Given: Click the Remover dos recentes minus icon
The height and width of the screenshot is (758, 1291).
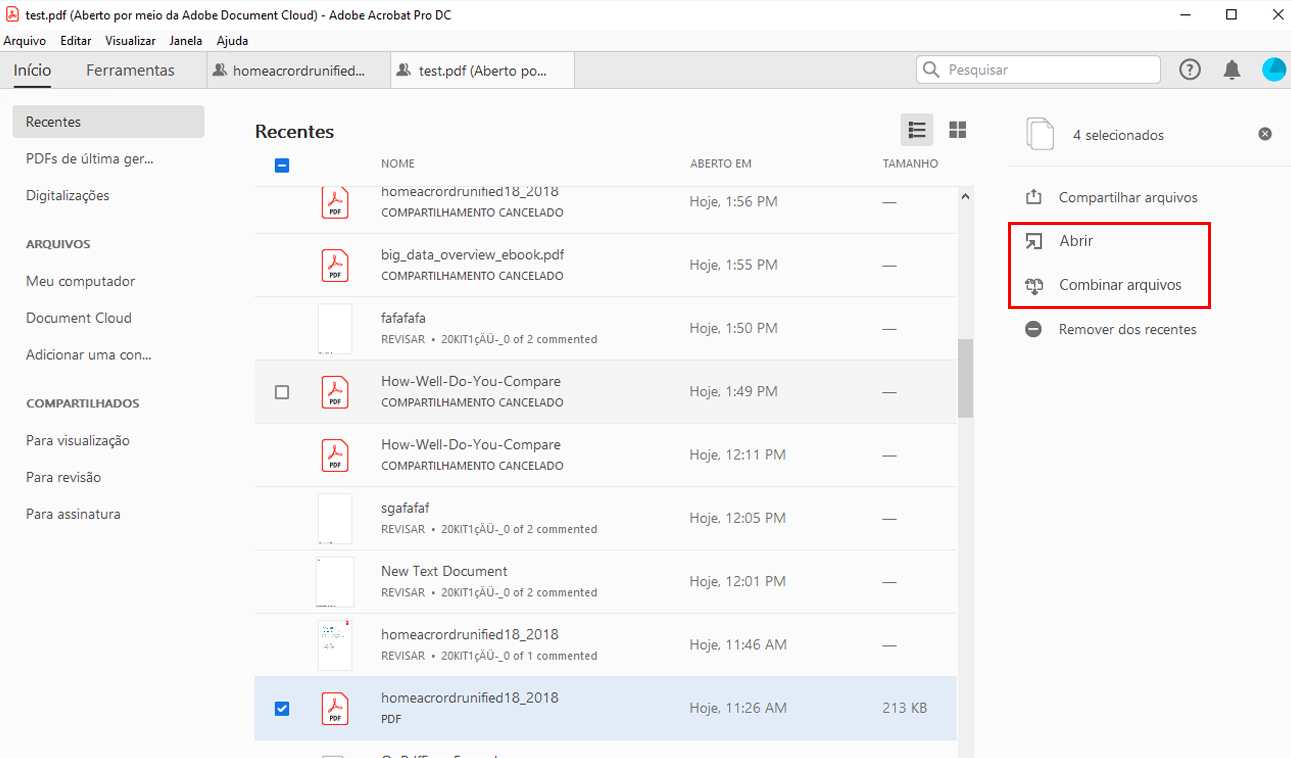Looking at the screenshot, I should point(1034,329).
